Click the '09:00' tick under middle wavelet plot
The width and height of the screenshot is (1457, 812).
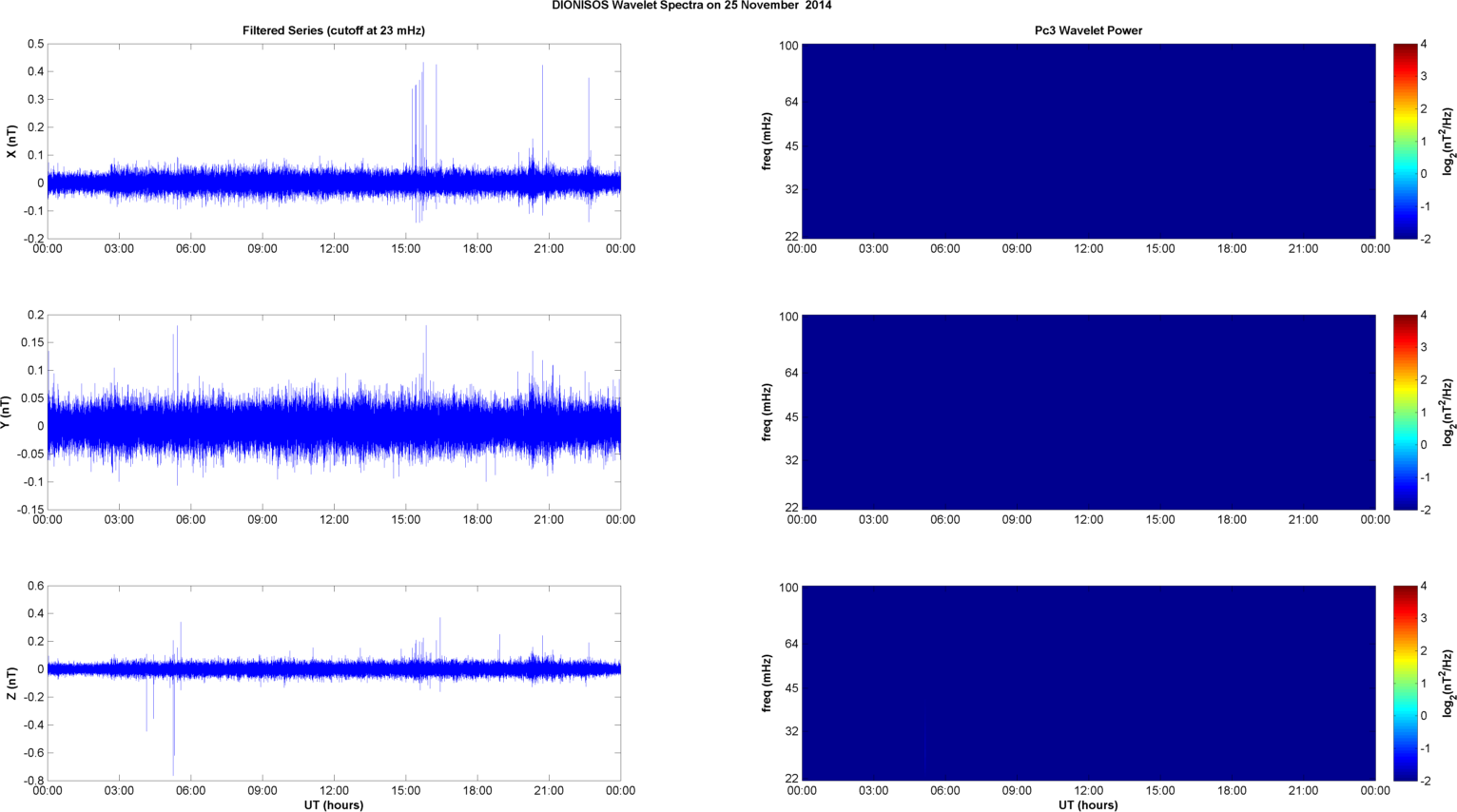click(1017, 520)
